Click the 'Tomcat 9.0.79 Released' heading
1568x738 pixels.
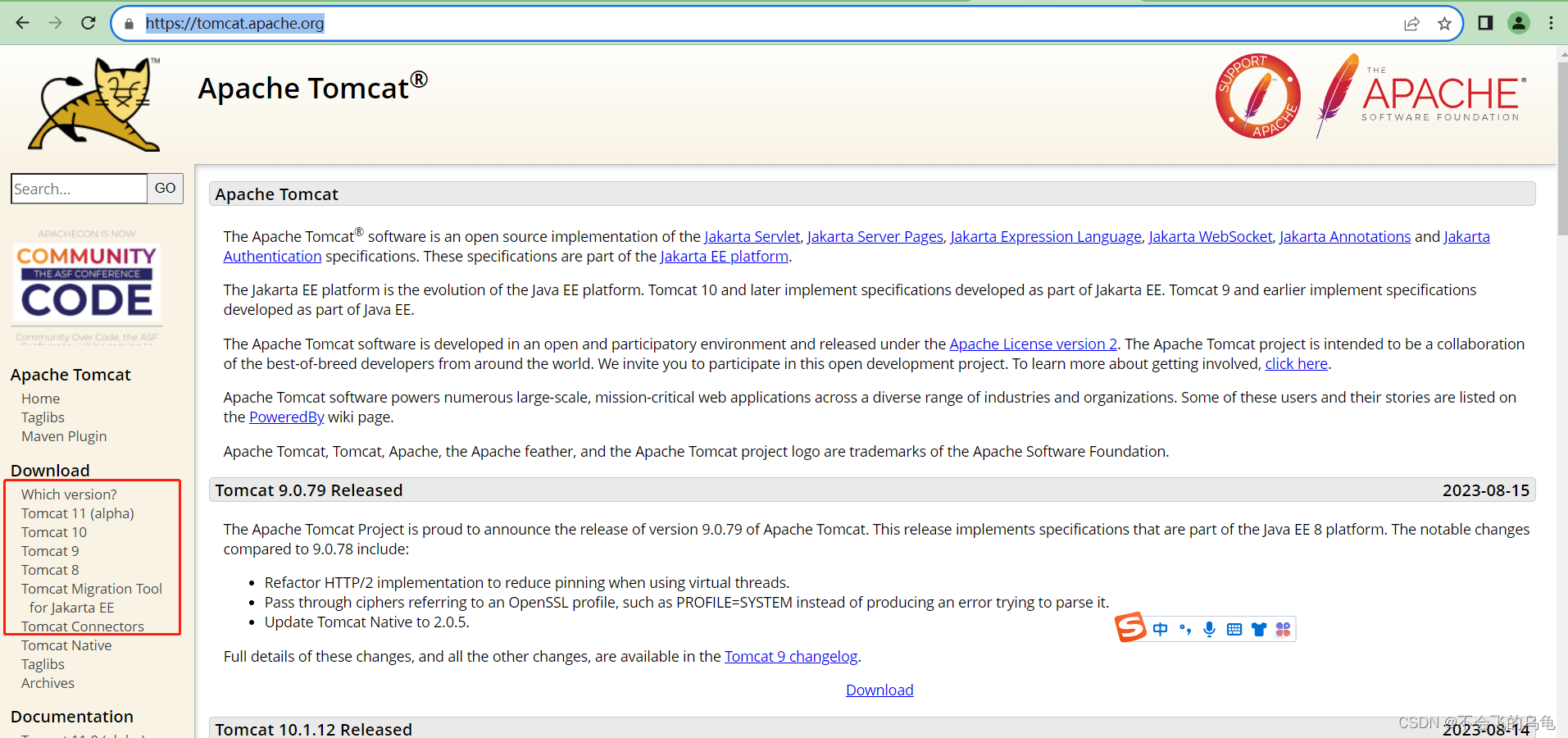click(x=309, y=490)
